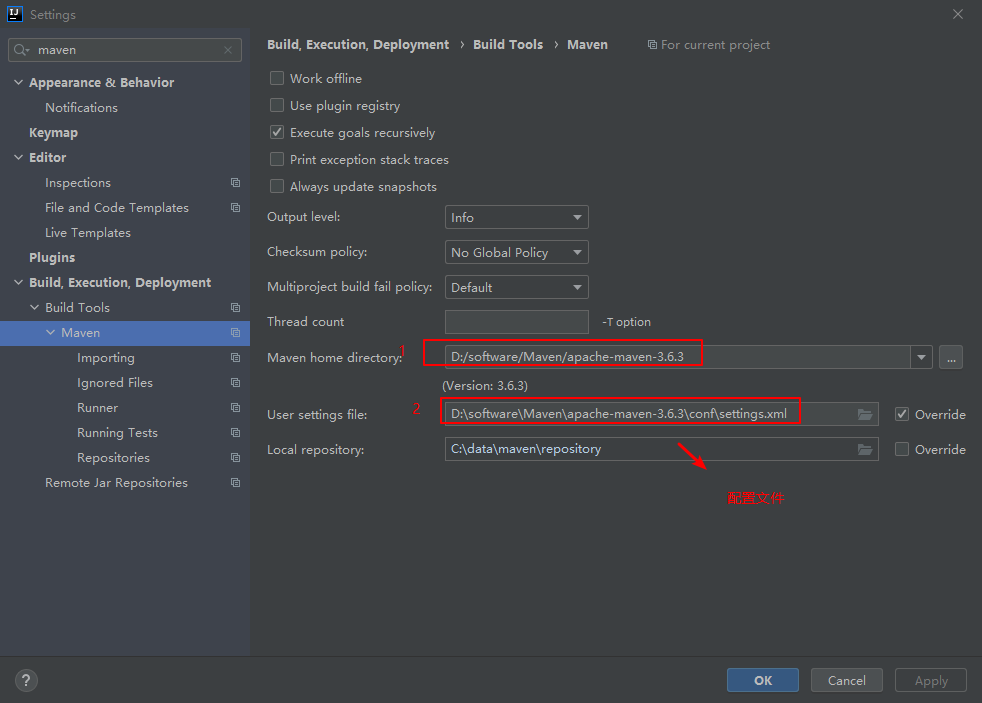982x703 pixels.
Task: Click the Thread count input field
Action: click(516, 322)
